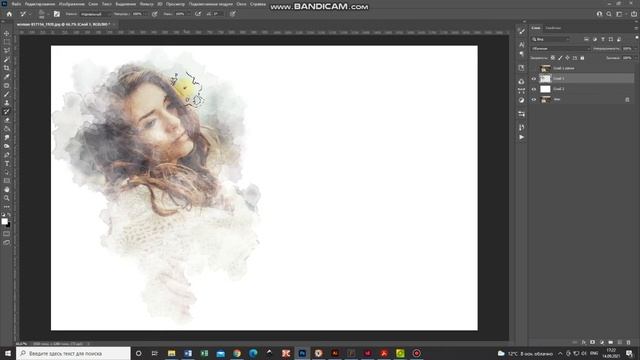Toggle lock image pixels brush icon
The width and height of the screenshot is (640, 360).
(560, 58)
